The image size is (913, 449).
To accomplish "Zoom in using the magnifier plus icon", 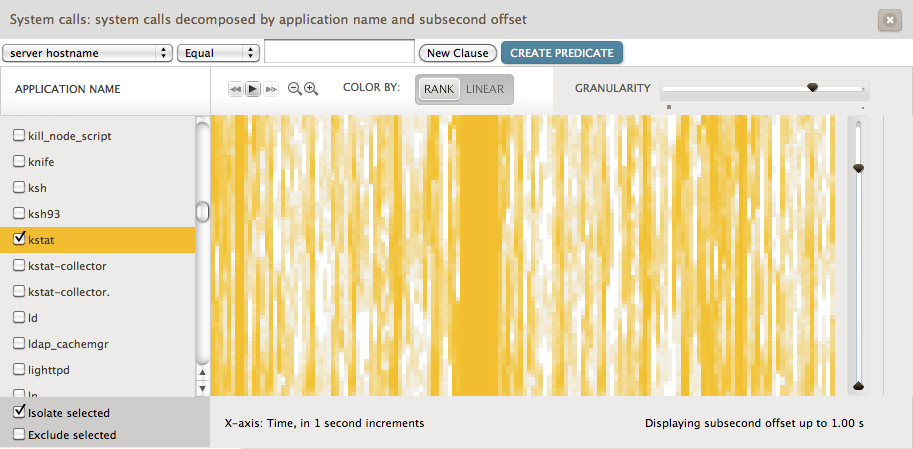I will click(311, 89).
